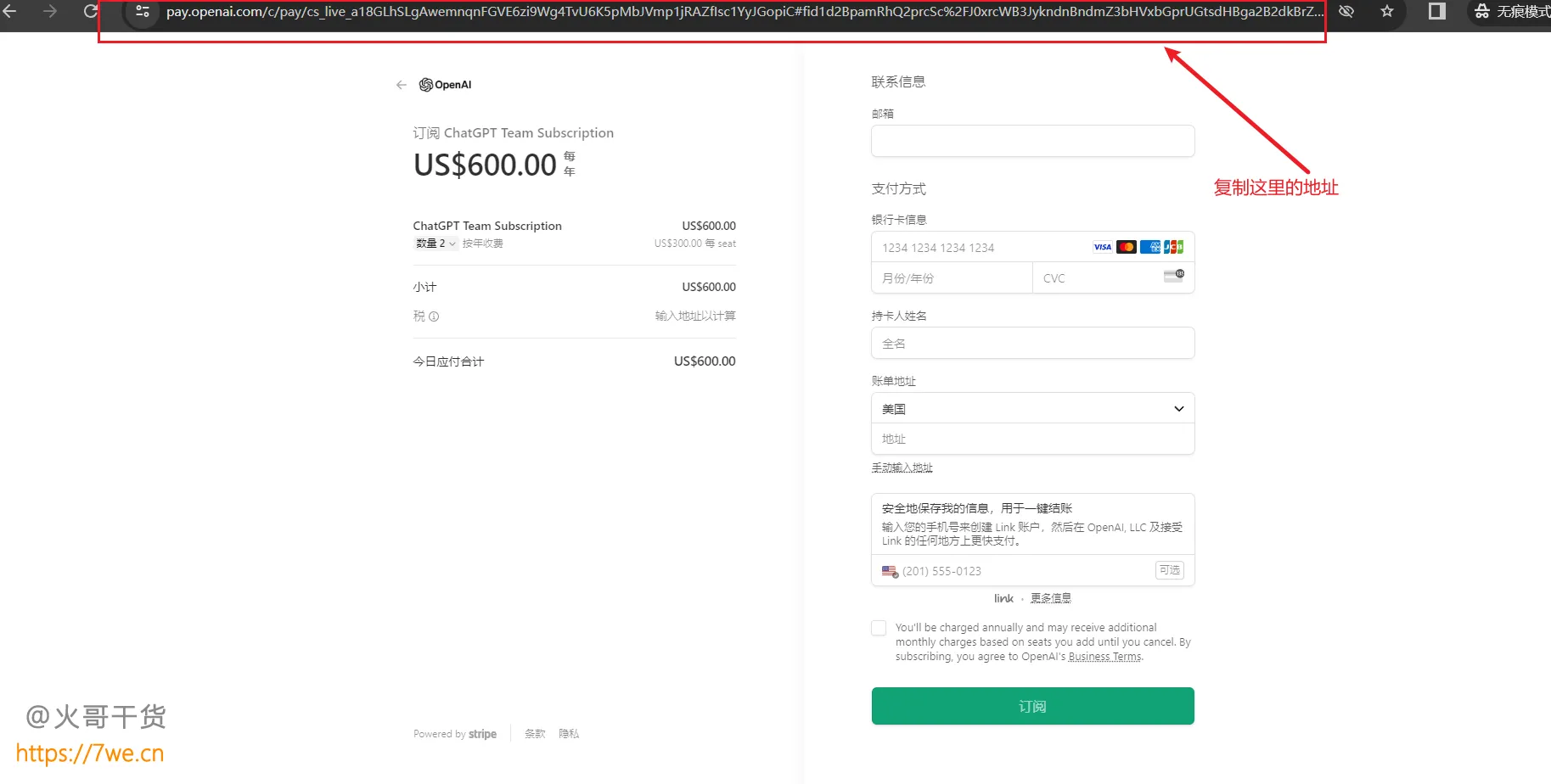The width and height of the screenshot is (1551, 784).
Task: Expand the 美国 country dropdown
Action: [1032, 409]
